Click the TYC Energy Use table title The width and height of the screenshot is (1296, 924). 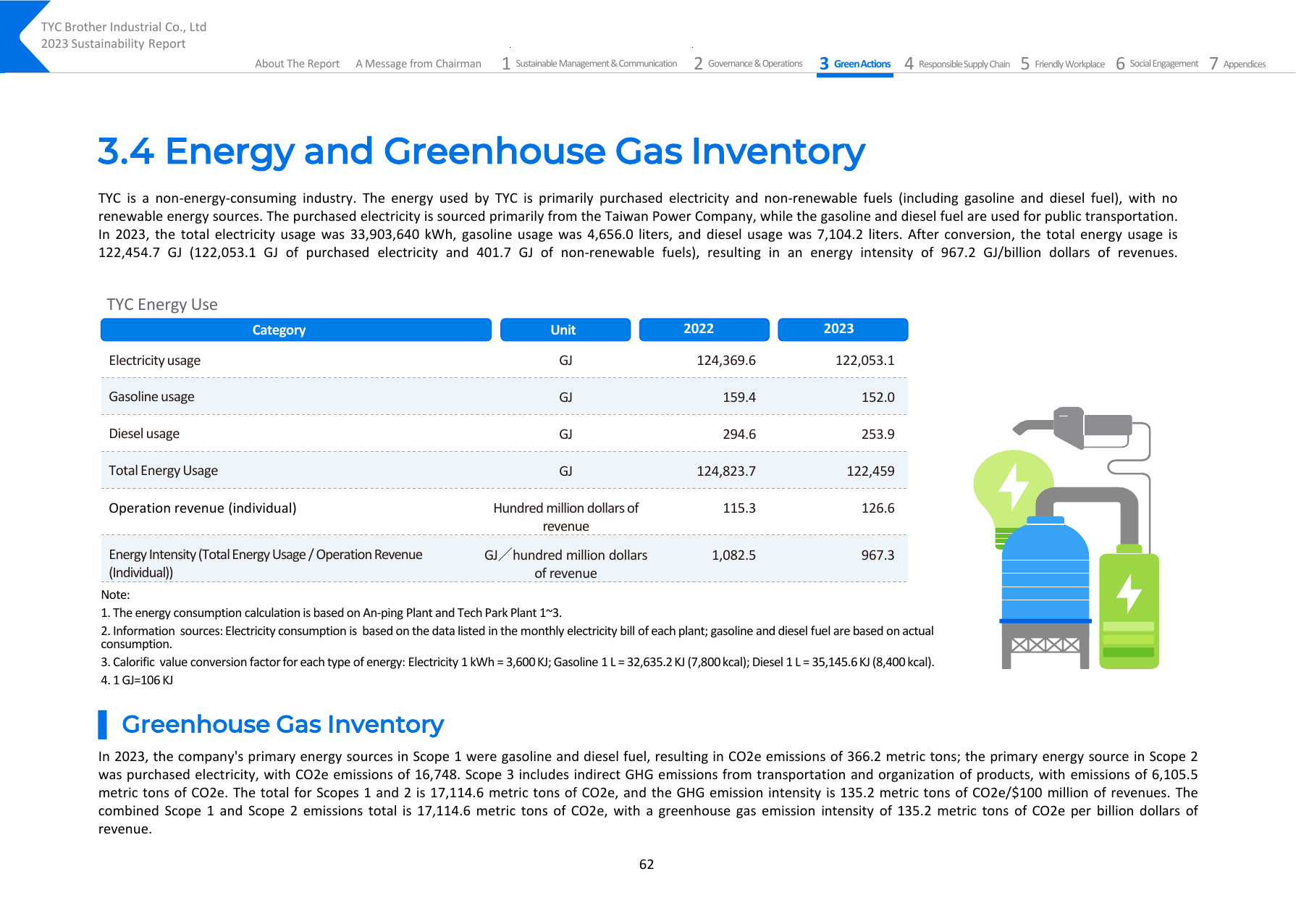tap(162, 305)
